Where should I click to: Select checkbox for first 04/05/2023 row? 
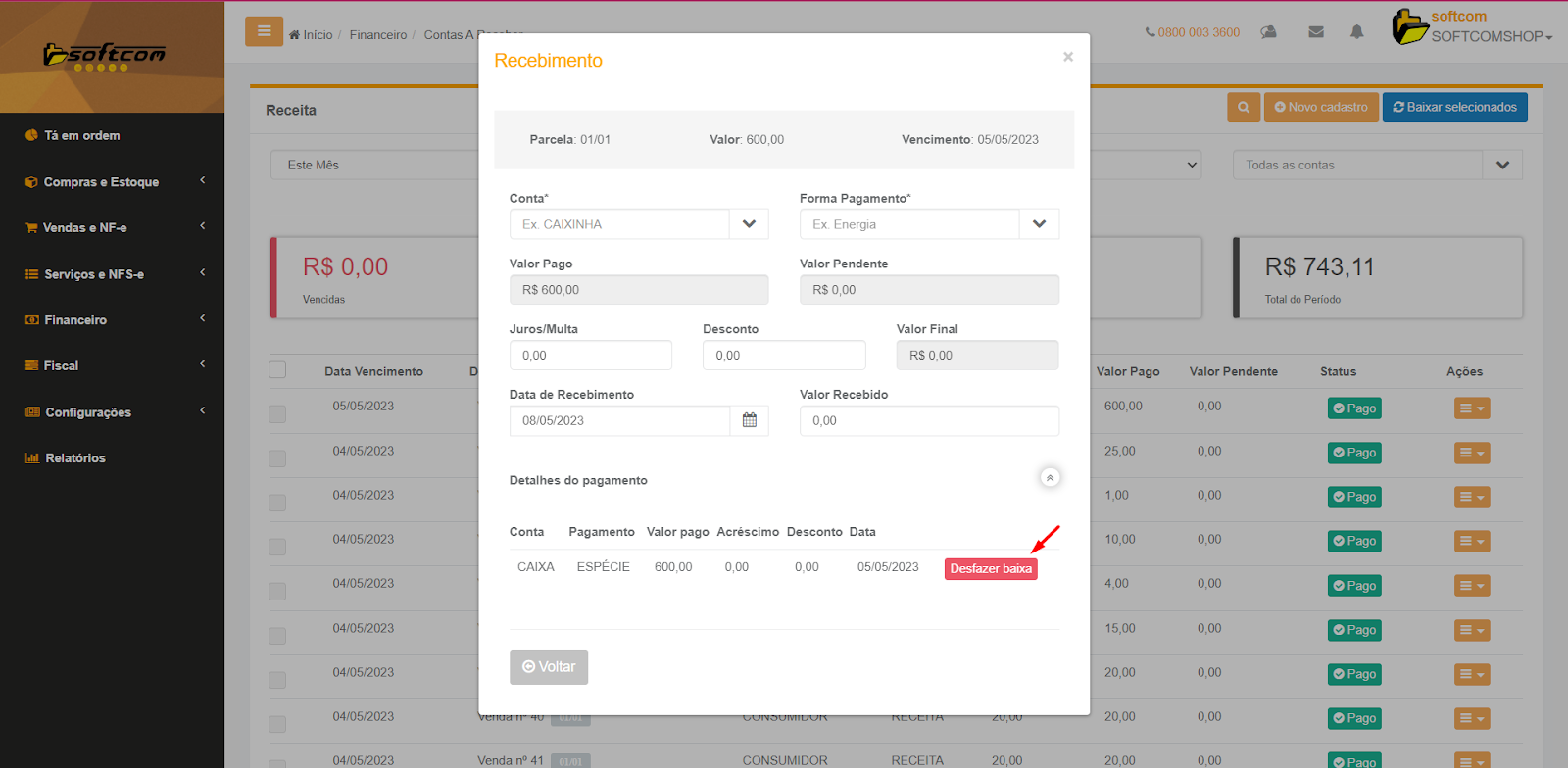[x=277, y=458]
